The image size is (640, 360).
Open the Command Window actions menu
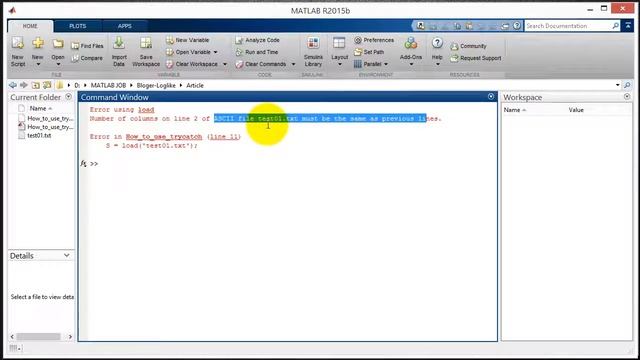[x=491, y=97]
